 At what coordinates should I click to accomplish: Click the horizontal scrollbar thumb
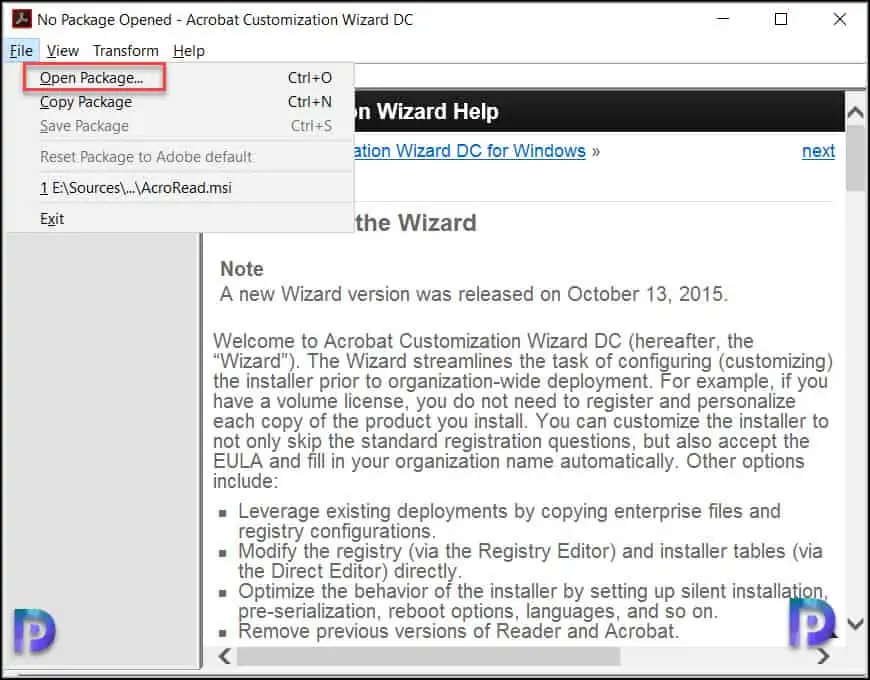coord(428,656)
